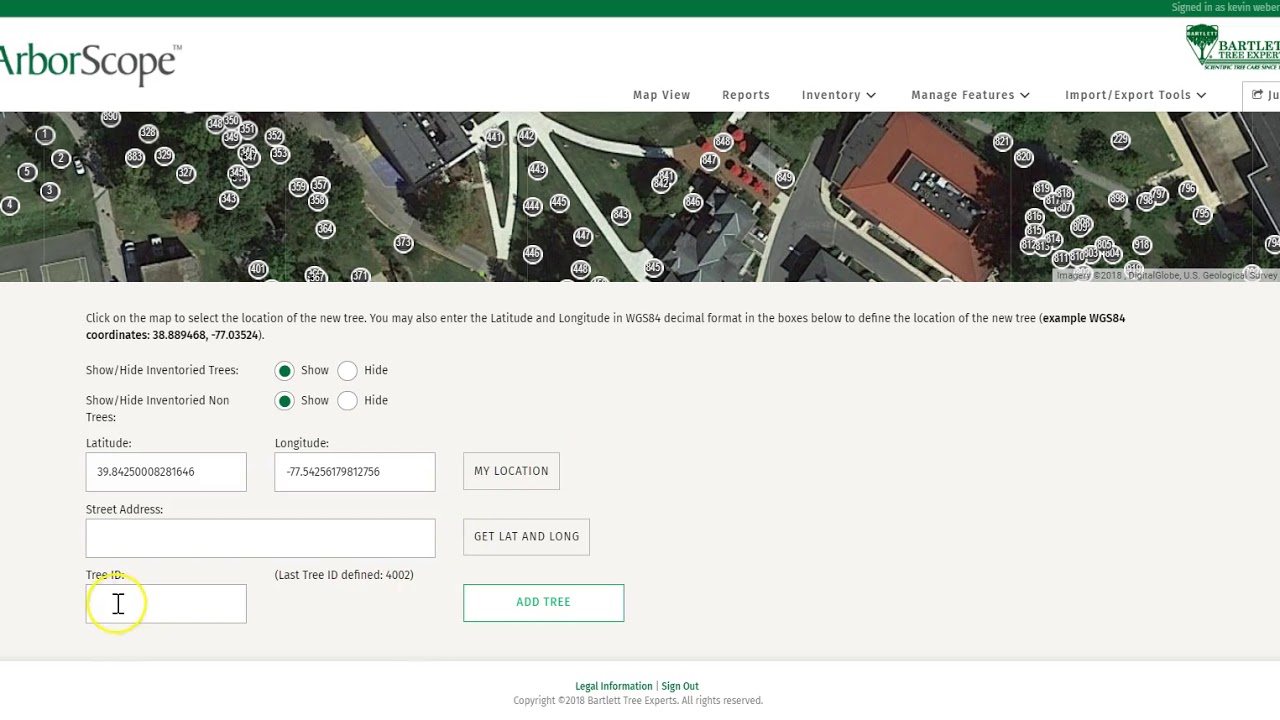
Task: Pick tree marker 4 on the map
Action: pos(10,205)
